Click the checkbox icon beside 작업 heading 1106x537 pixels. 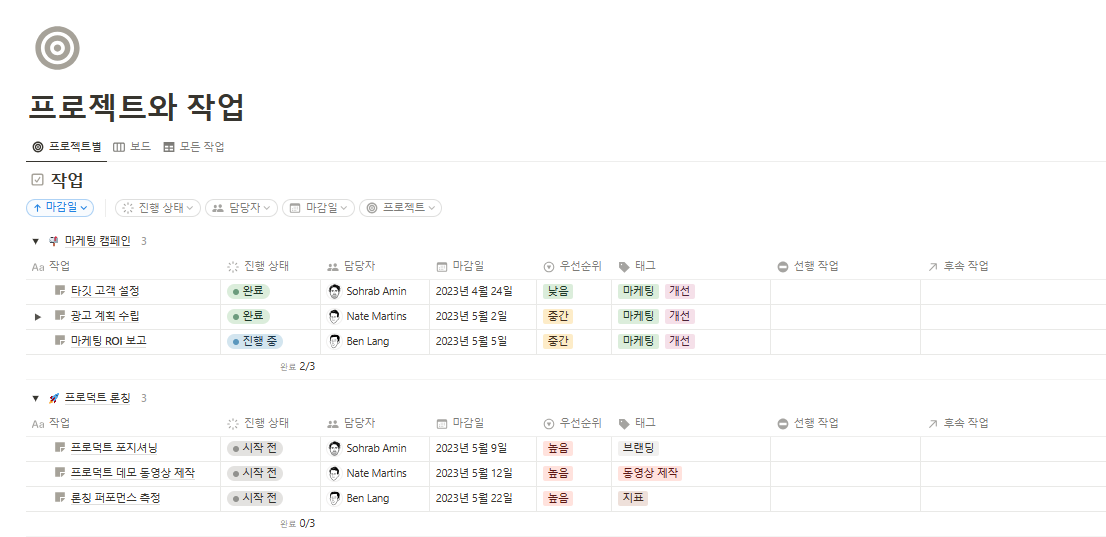(x=38, y=180)
